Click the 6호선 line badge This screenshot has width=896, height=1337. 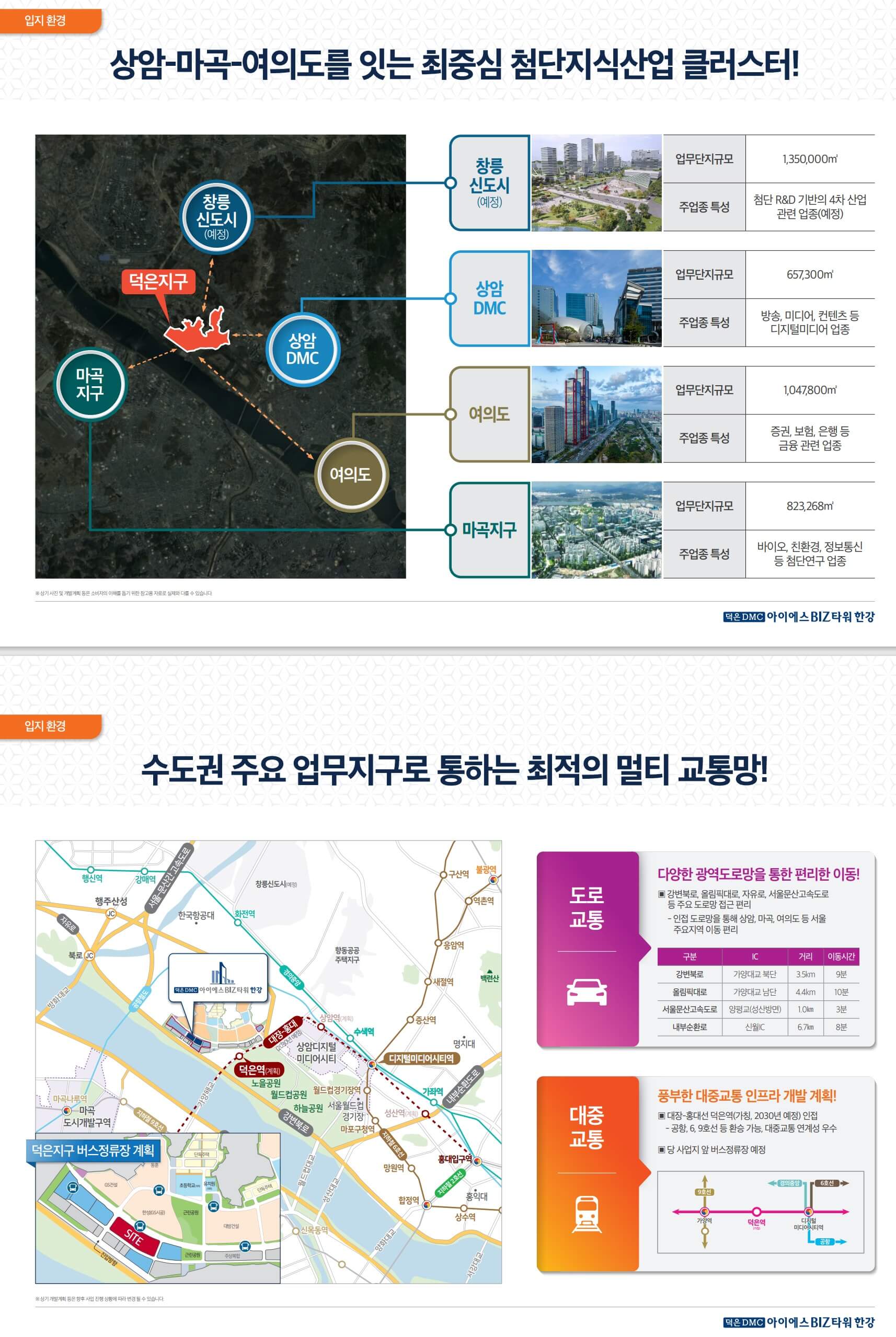827,1183
